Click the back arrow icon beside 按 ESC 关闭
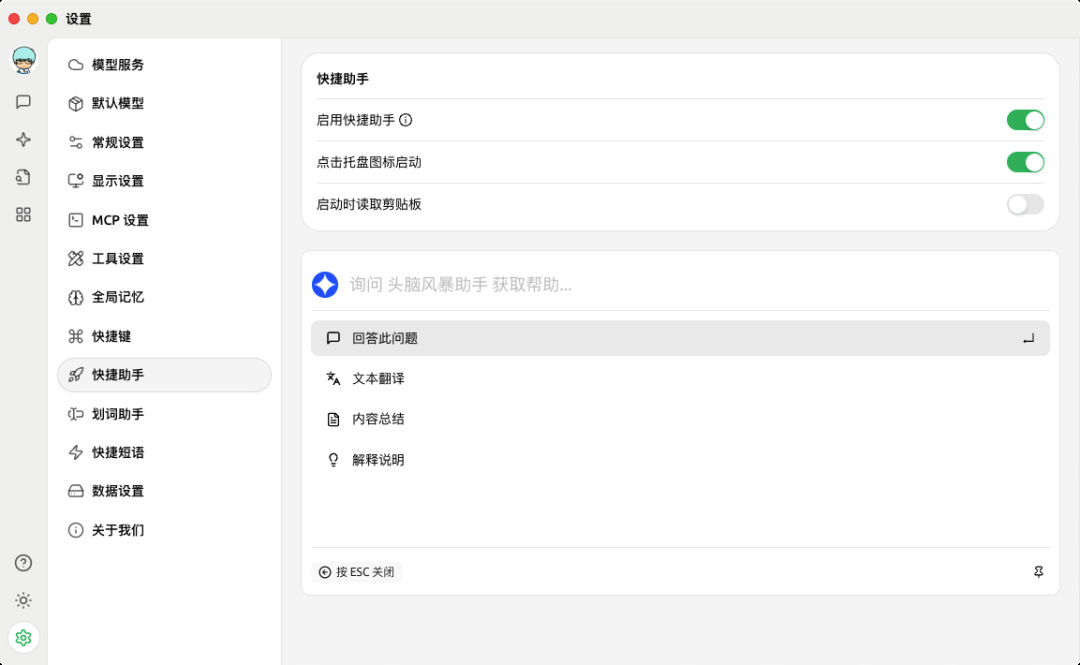1080x665 pixels. [x=324, y=572]
